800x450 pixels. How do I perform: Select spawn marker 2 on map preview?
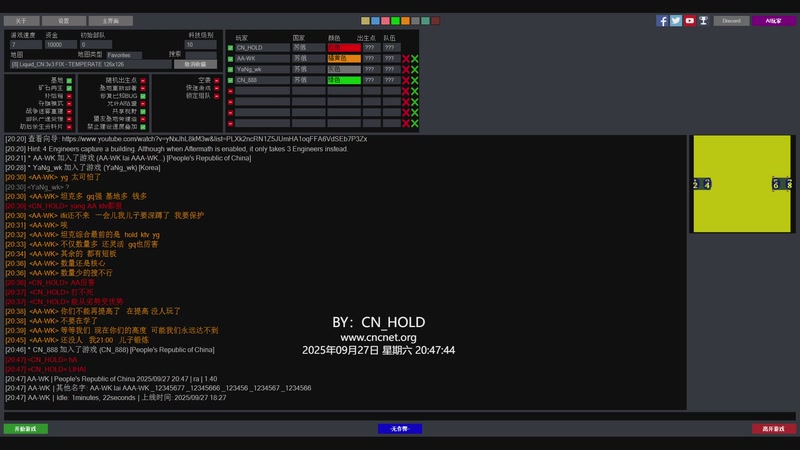coord(695,184)
